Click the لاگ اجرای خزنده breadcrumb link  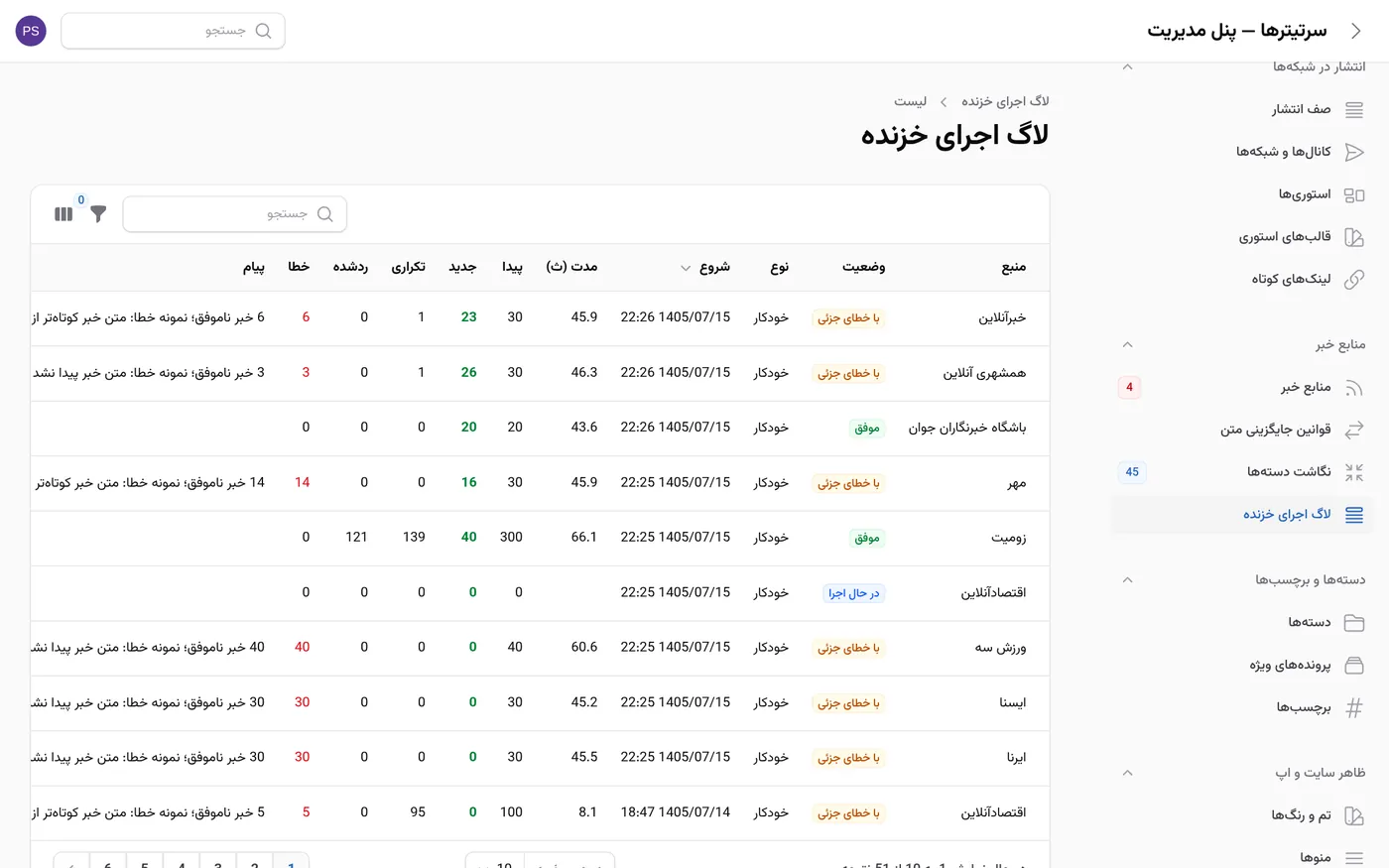click(x=1005, y=101)
